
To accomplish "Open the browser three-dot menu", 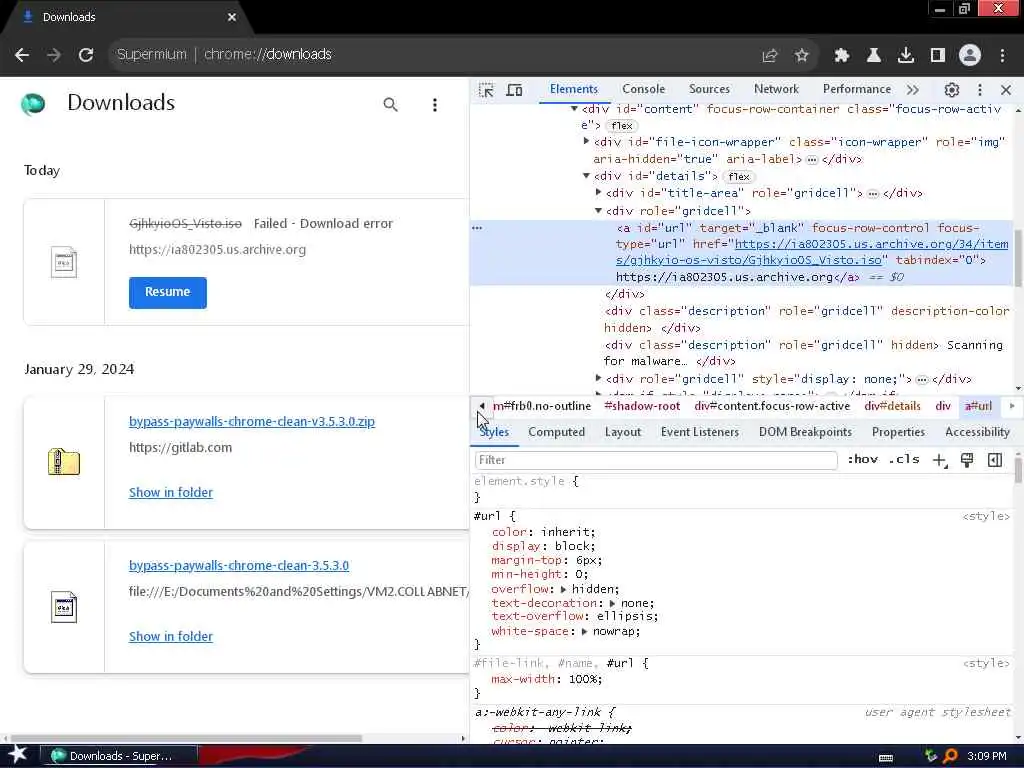I will pos(1002,56).
